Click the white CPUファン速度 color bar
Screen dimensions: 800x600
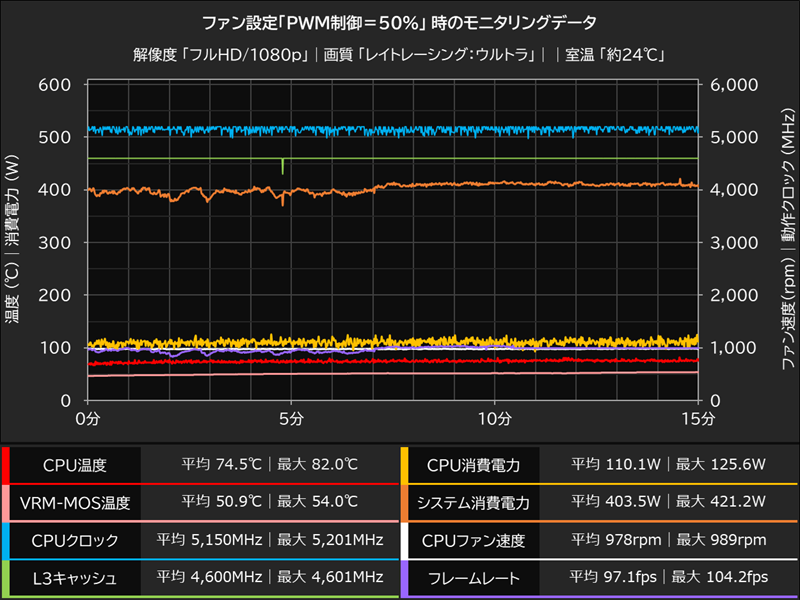click(406, 540)
